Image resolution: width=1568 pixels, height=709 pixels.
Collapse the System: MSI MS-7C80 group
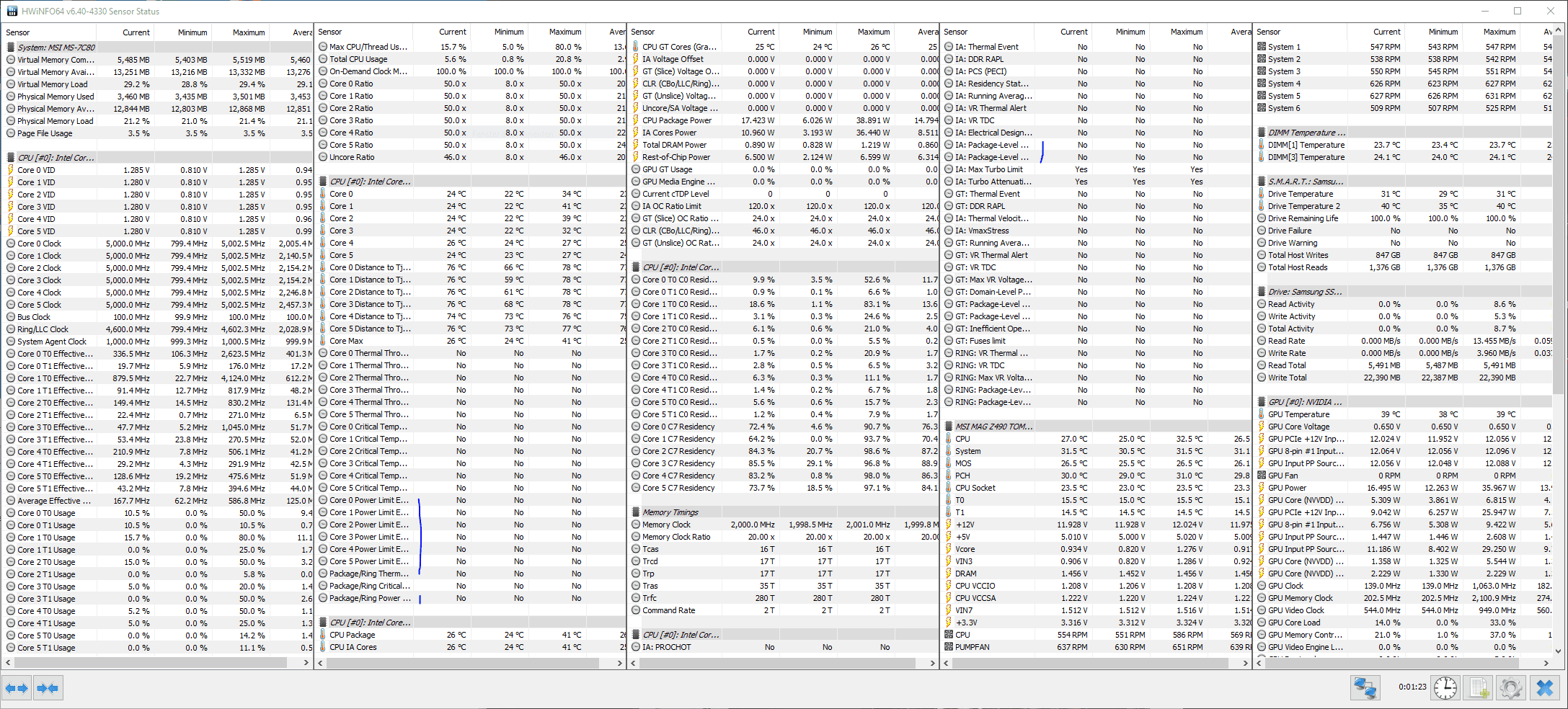(x=11, y=48)
